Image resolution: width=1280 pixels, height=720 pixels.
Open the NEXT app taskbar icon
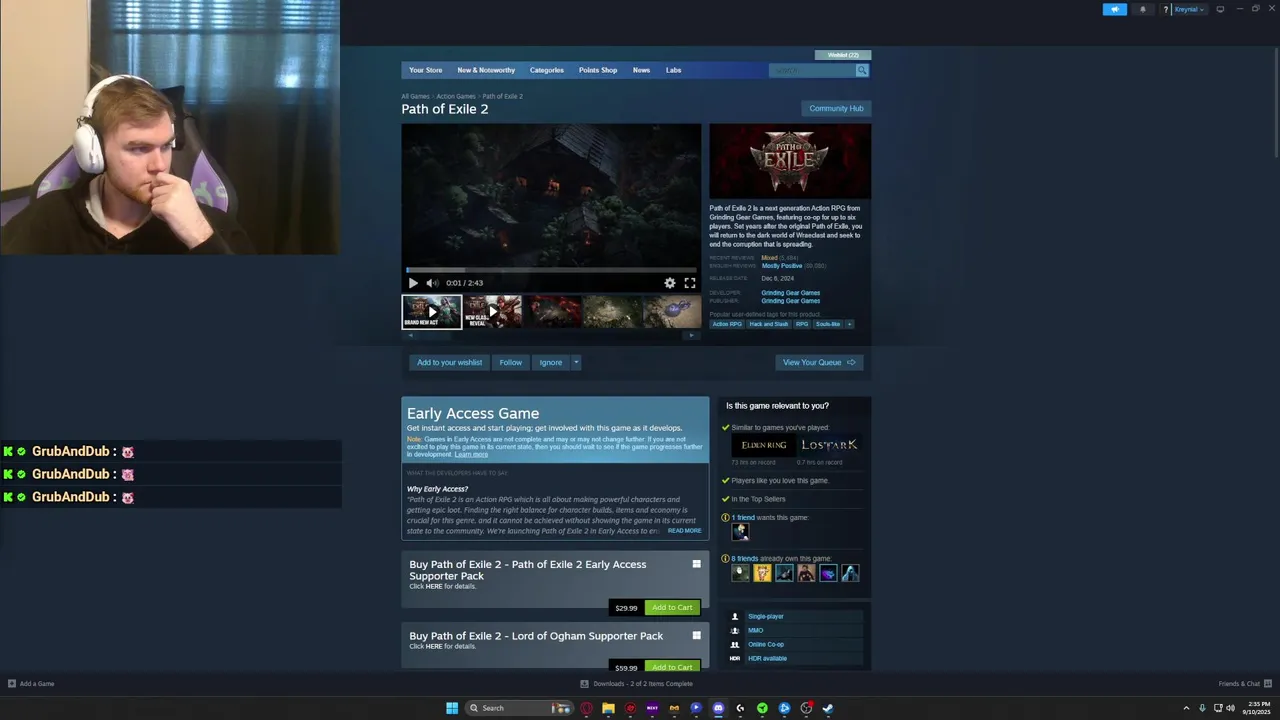tap(652, 708)
